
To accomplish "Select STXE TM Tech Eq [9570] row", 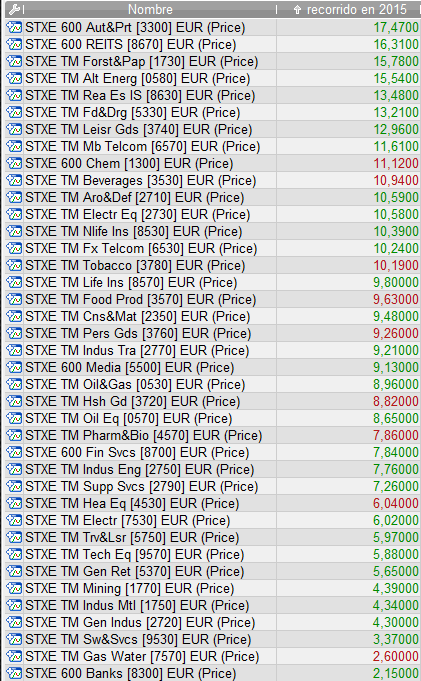I will [213, 555].
